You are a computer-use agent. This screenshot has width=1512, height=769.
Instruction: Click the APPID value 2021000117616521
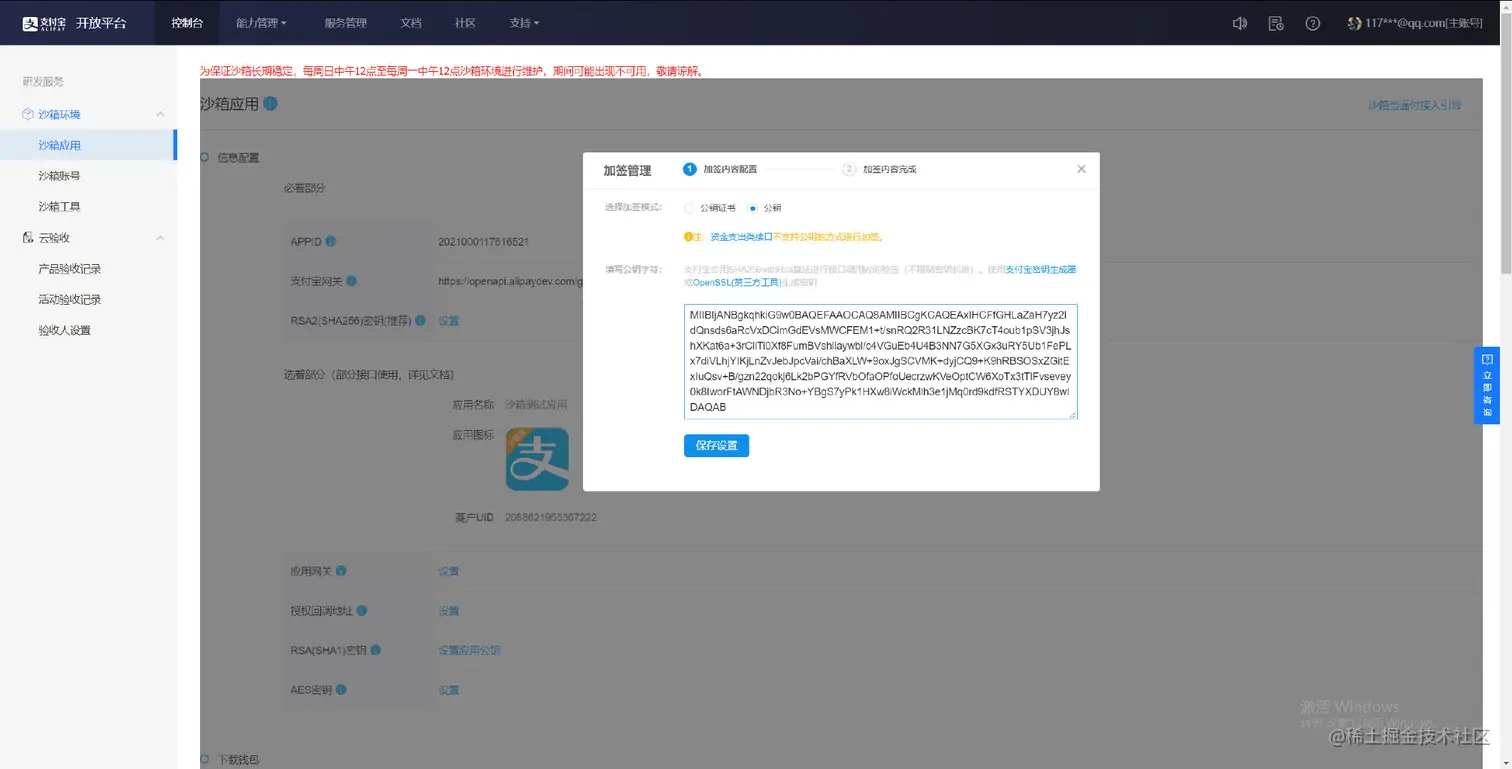tap(483, 242)
